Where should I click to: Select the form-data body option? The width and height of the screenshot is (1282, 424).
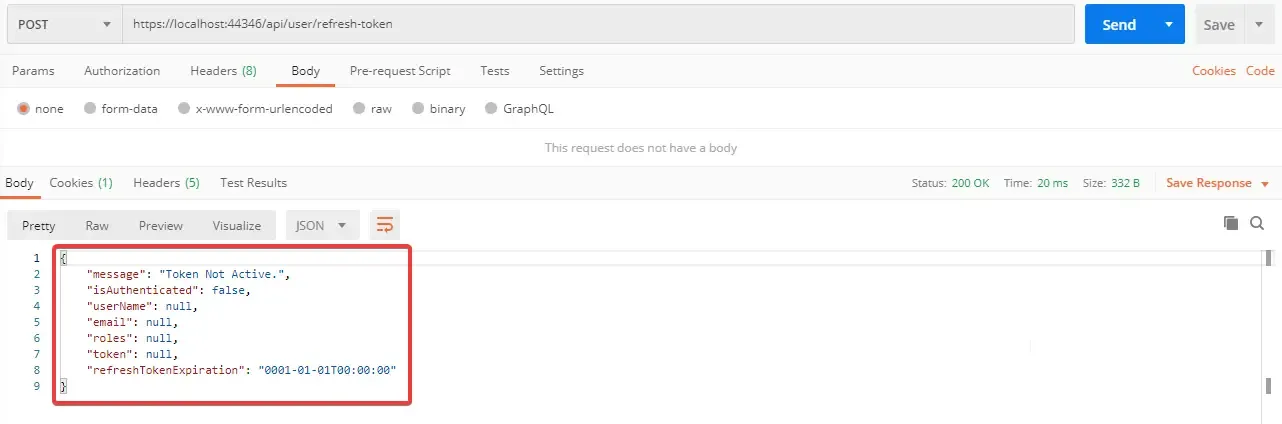90,109
